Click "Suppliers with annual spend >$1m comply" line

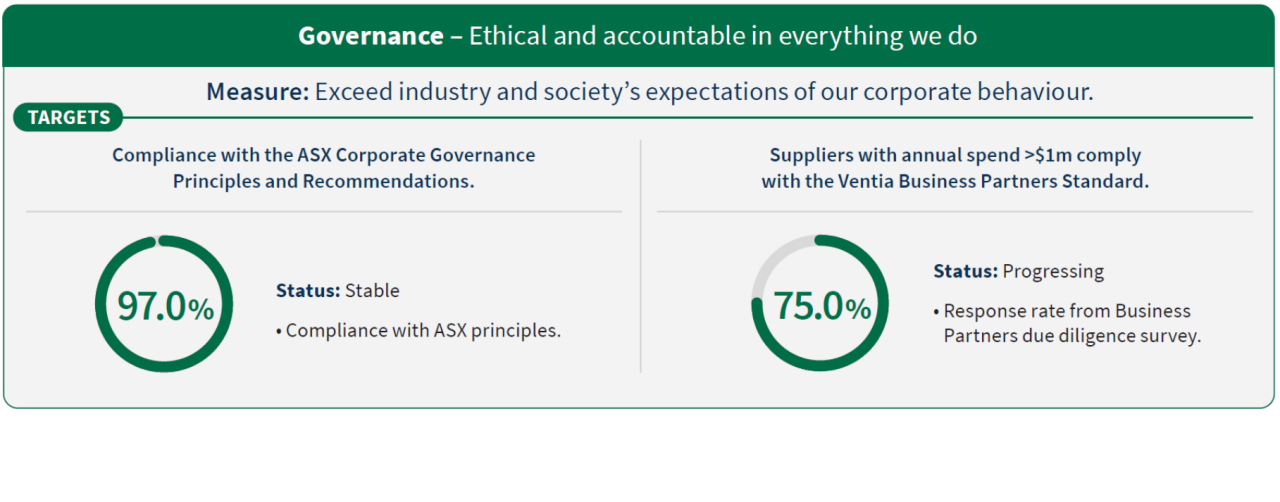coord(954,155)
